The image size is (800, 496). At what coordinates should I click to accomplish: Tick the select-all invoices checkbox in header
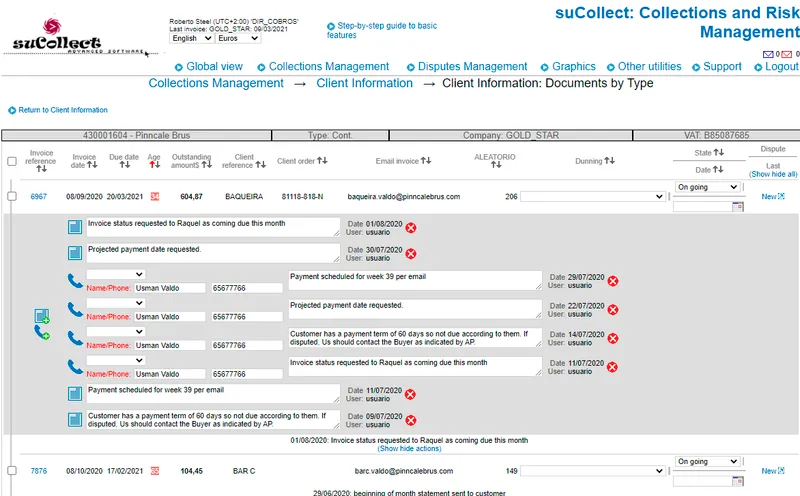(12, 161)
